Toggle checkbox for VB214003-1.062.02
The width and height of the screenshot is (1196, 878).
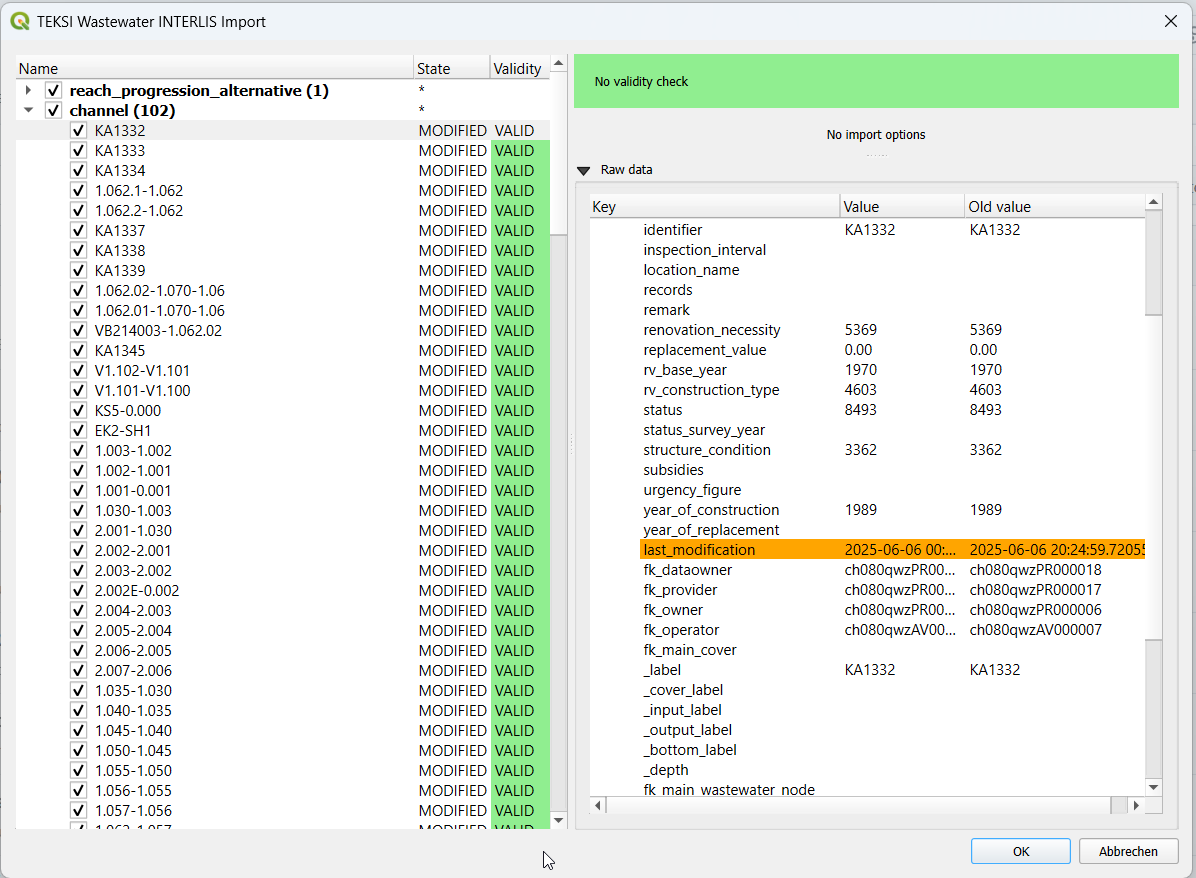coord(78,331)
